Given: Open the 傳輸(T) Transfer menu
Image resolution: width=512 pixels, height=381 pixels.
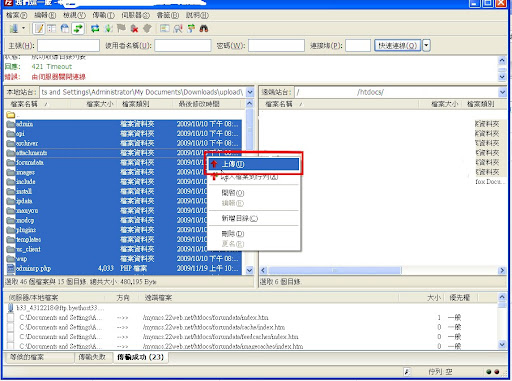Looking at the screenshot, I should pyautogui.click(x=103, y=15).
